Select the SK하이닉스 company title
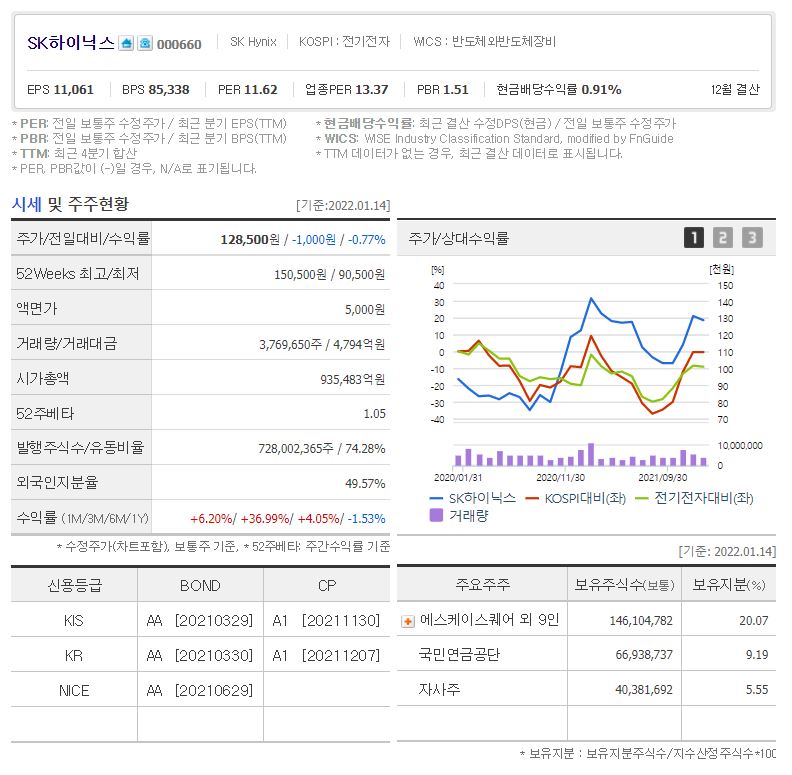The image size is (792, 775). 71,43
